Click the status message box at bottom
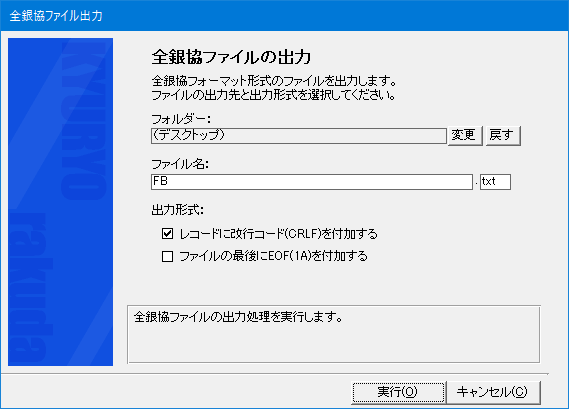Image resolution: width=569 pixels, height=409 pixels. [333, 334]
